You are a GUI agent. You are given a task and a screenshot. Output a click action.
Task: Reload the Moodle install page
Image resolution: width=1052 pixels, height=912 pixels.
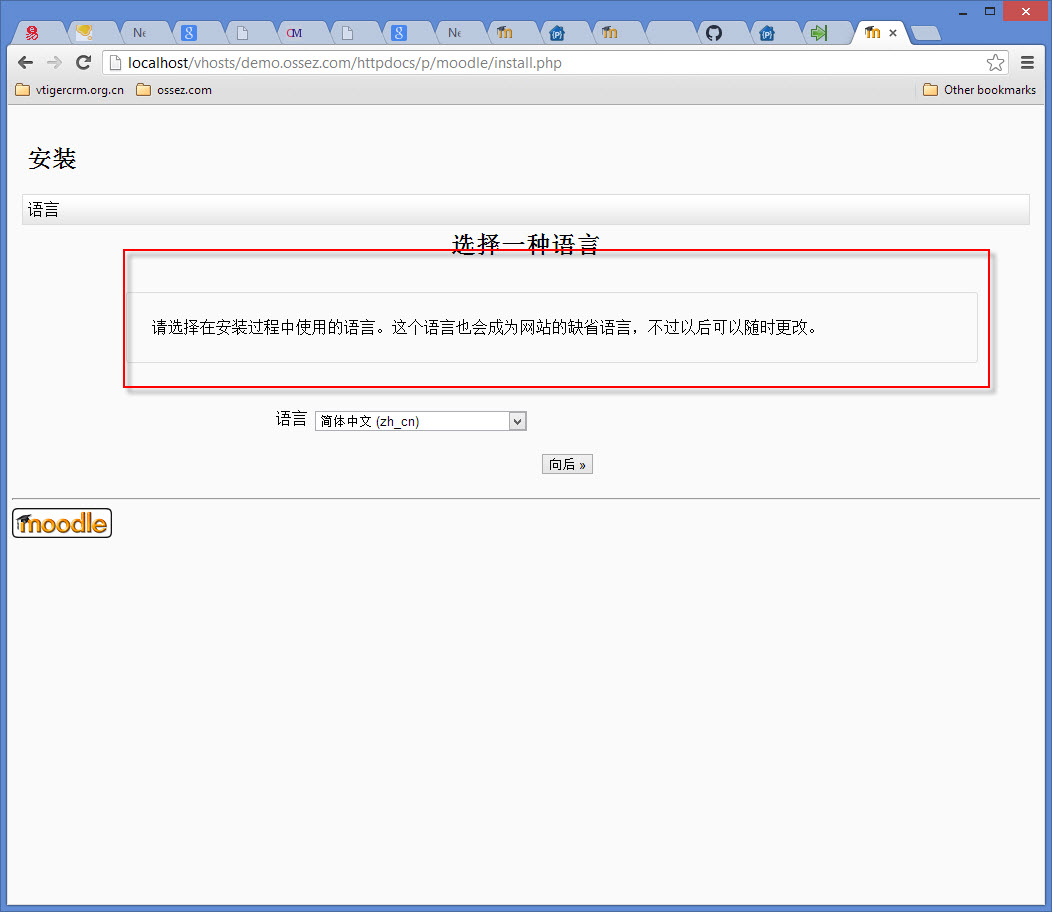84,63
